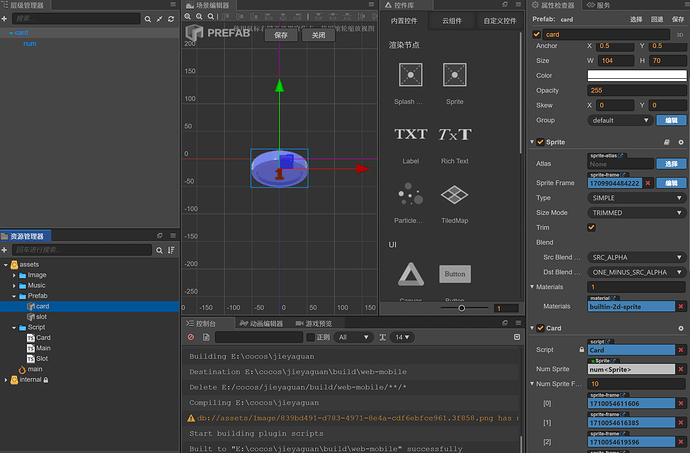Add a Canvas UI node from library
The image size is (690, 453).
coord(411,274)
